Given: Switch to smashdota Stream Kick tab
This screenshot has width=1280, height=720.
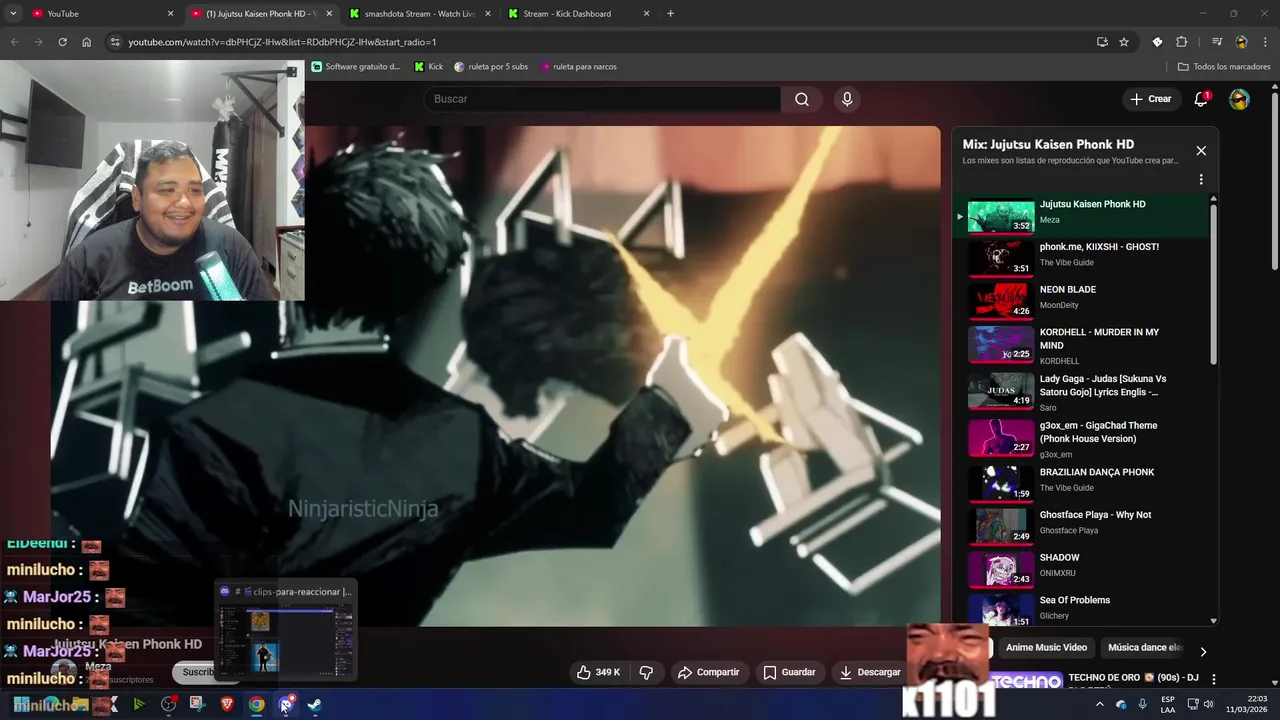Looking at the screenshot, I should coord(420,14).
